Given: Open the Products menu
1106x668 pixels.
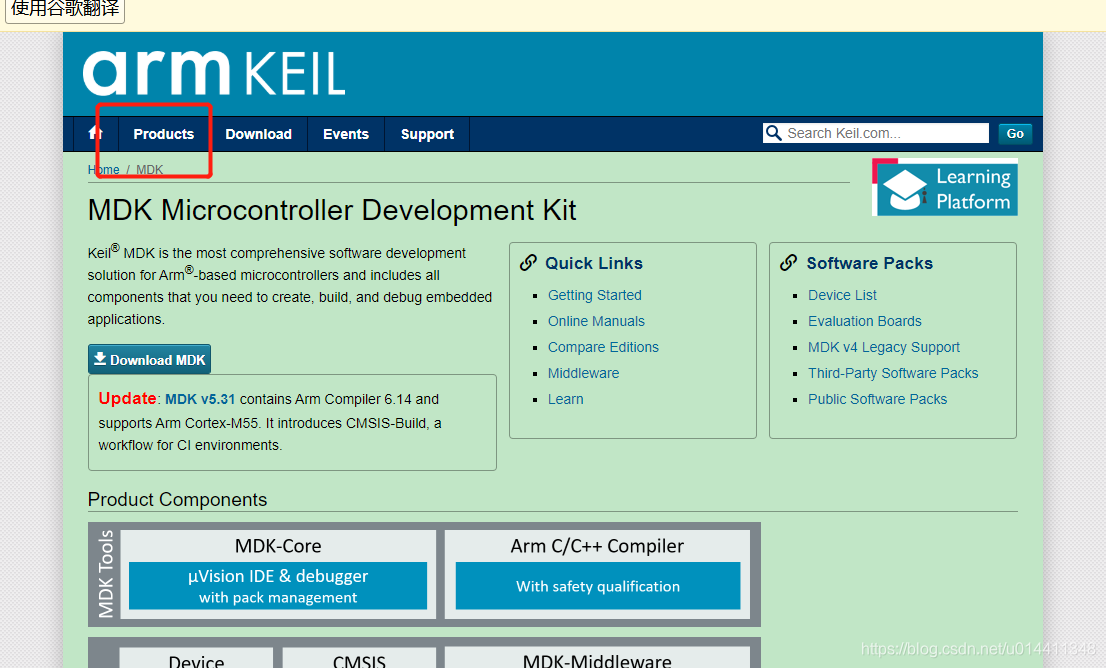Looking at the screenshot, I should tap(164, 134).
